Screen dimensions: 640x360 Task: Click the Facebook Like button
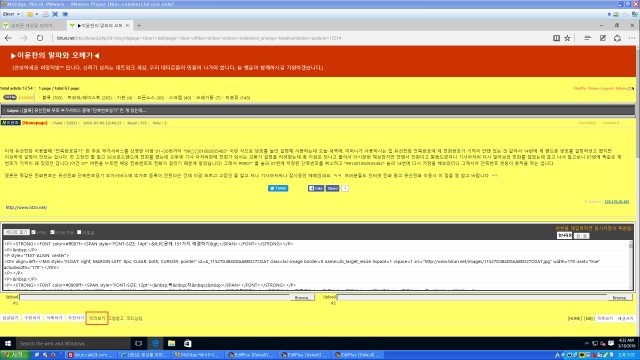316,188
